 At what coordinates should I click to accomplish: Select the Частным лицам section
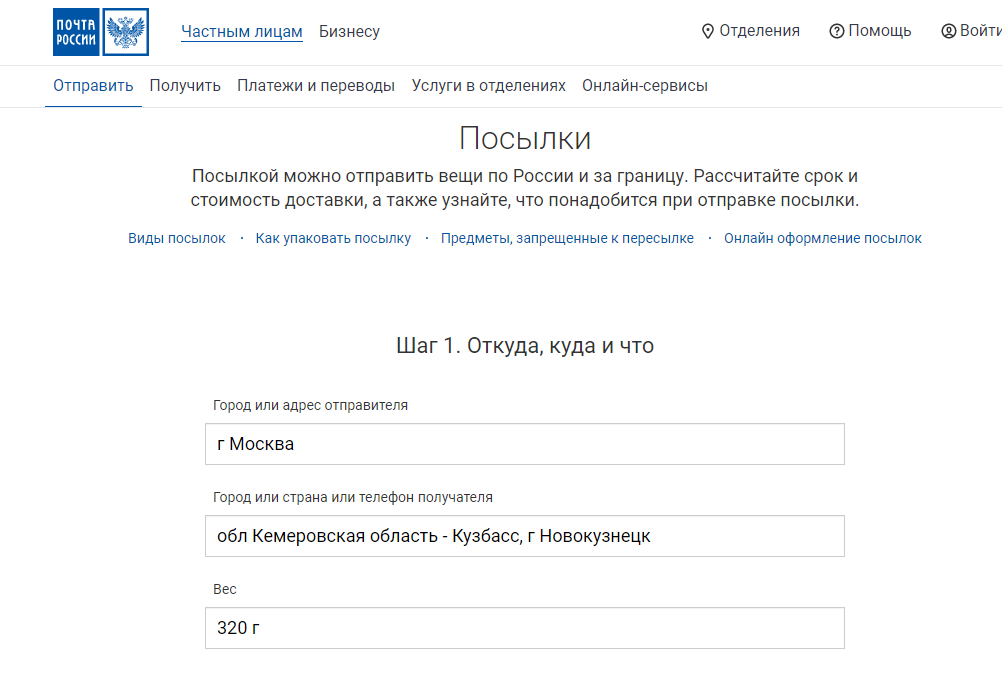click(x=241, y=32)
